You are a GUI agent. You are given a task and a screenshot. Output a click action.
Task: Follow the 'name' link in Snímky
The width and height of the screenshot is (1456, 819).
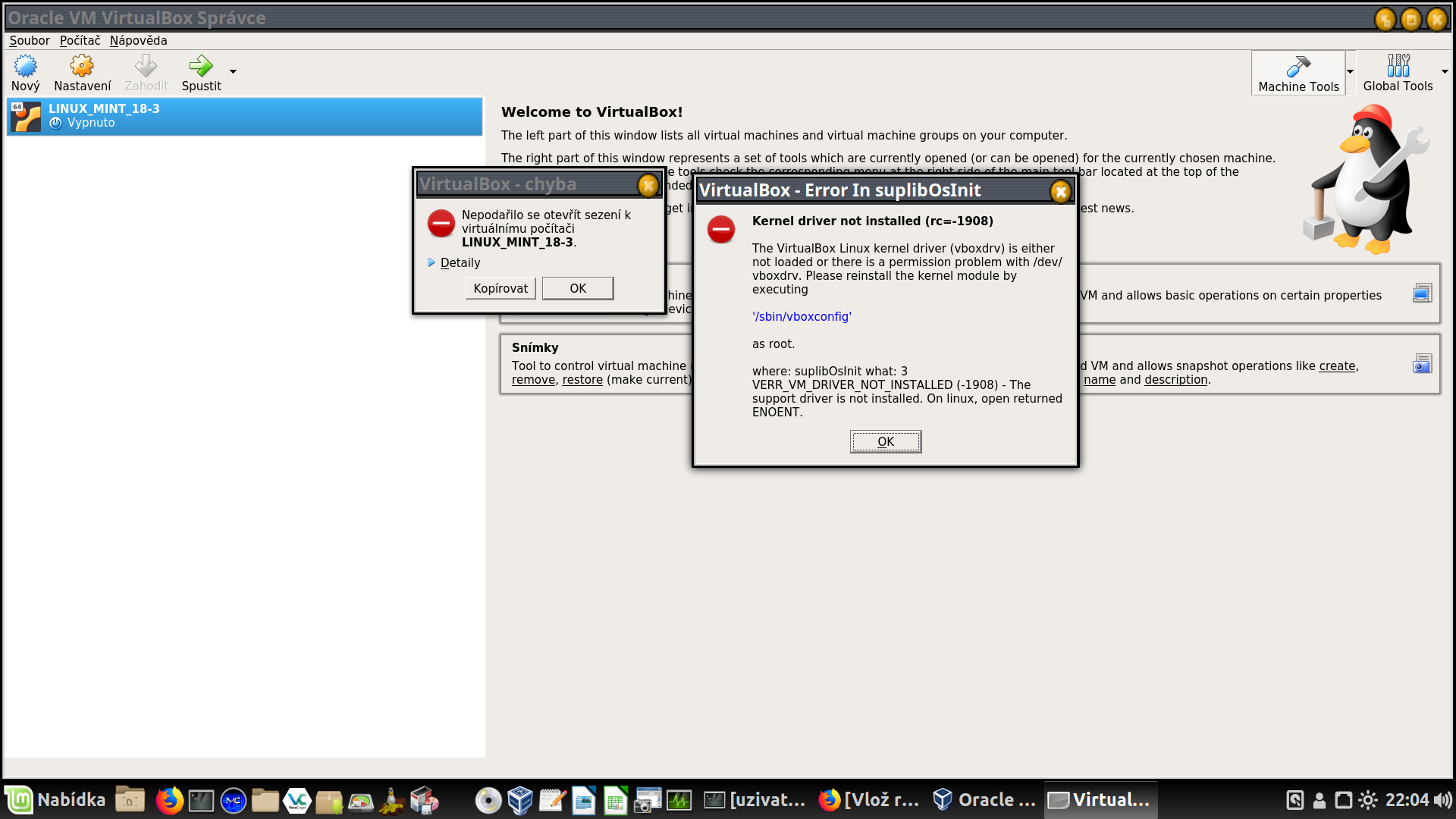click(1100, 380)
